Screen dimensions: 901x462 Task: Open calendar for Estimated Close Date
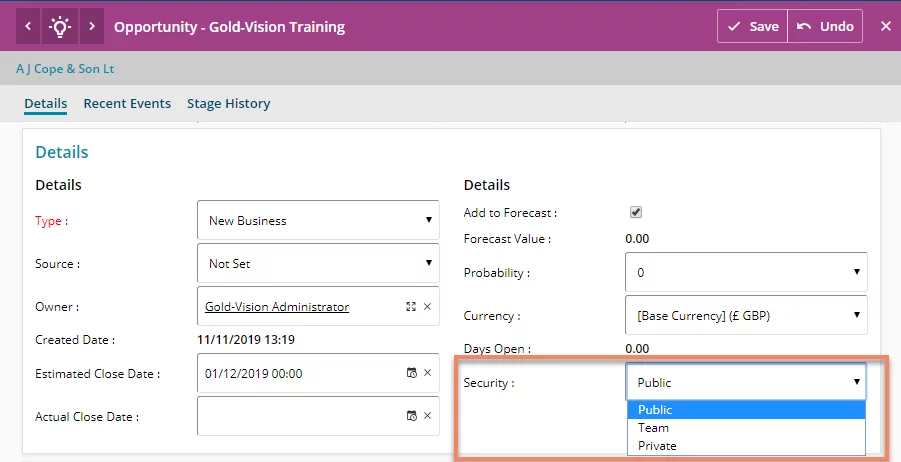click(x=411, y=373)
